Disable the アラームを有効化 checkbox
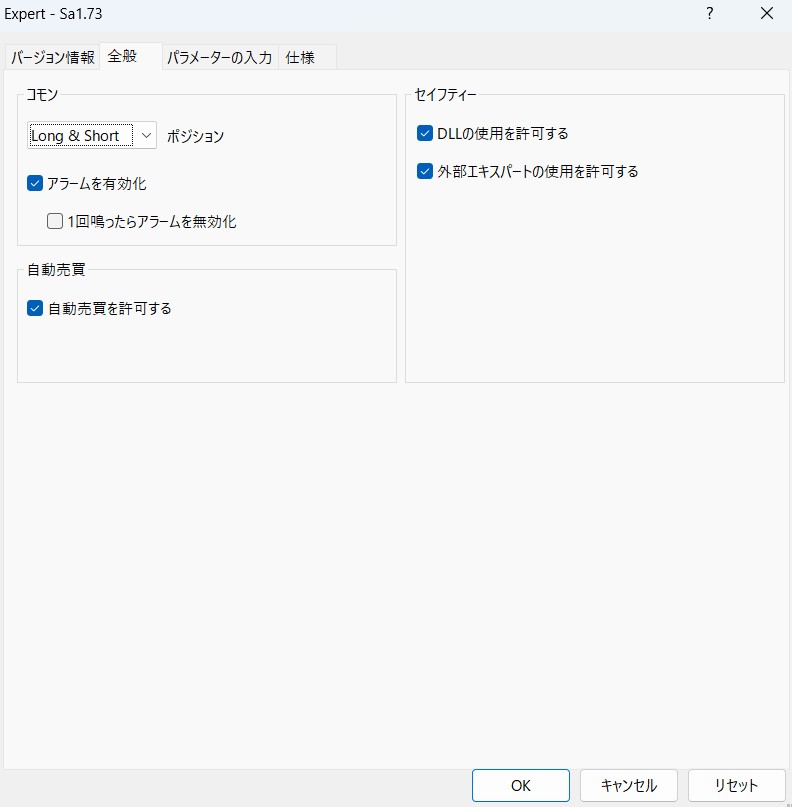Viewport: 792px width, 807px height. (x=36, y=184)
